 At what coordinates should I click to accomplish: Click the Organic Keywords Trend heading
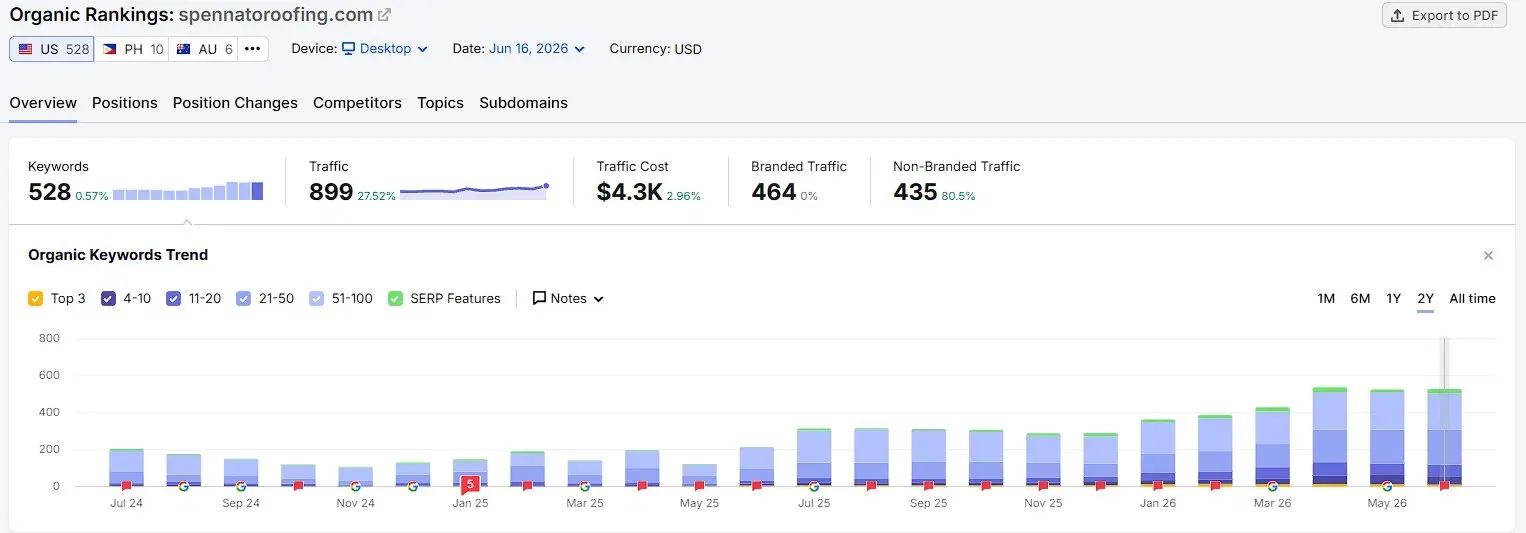click(118, 255)
